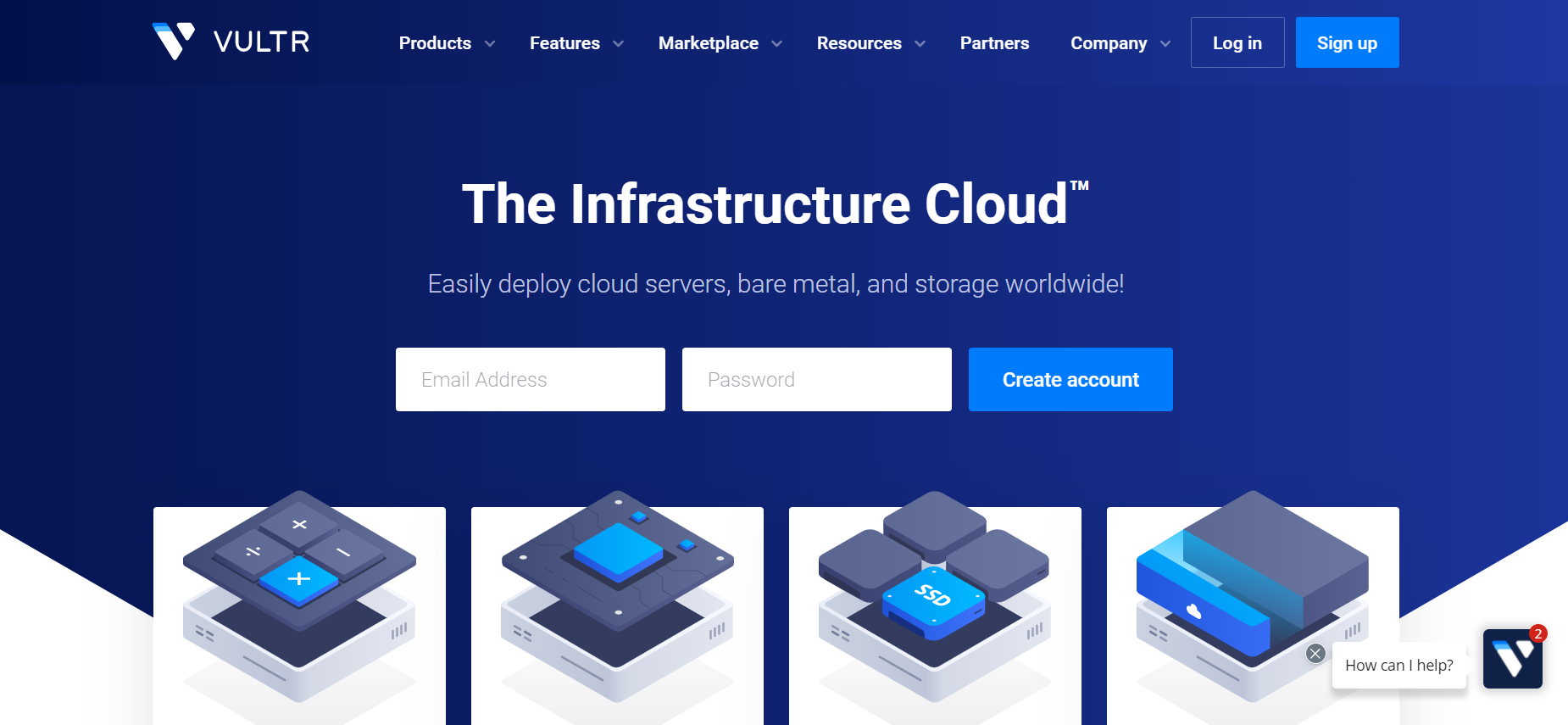
Task: Click the Log in button
Action: (x=1237, y=42)
